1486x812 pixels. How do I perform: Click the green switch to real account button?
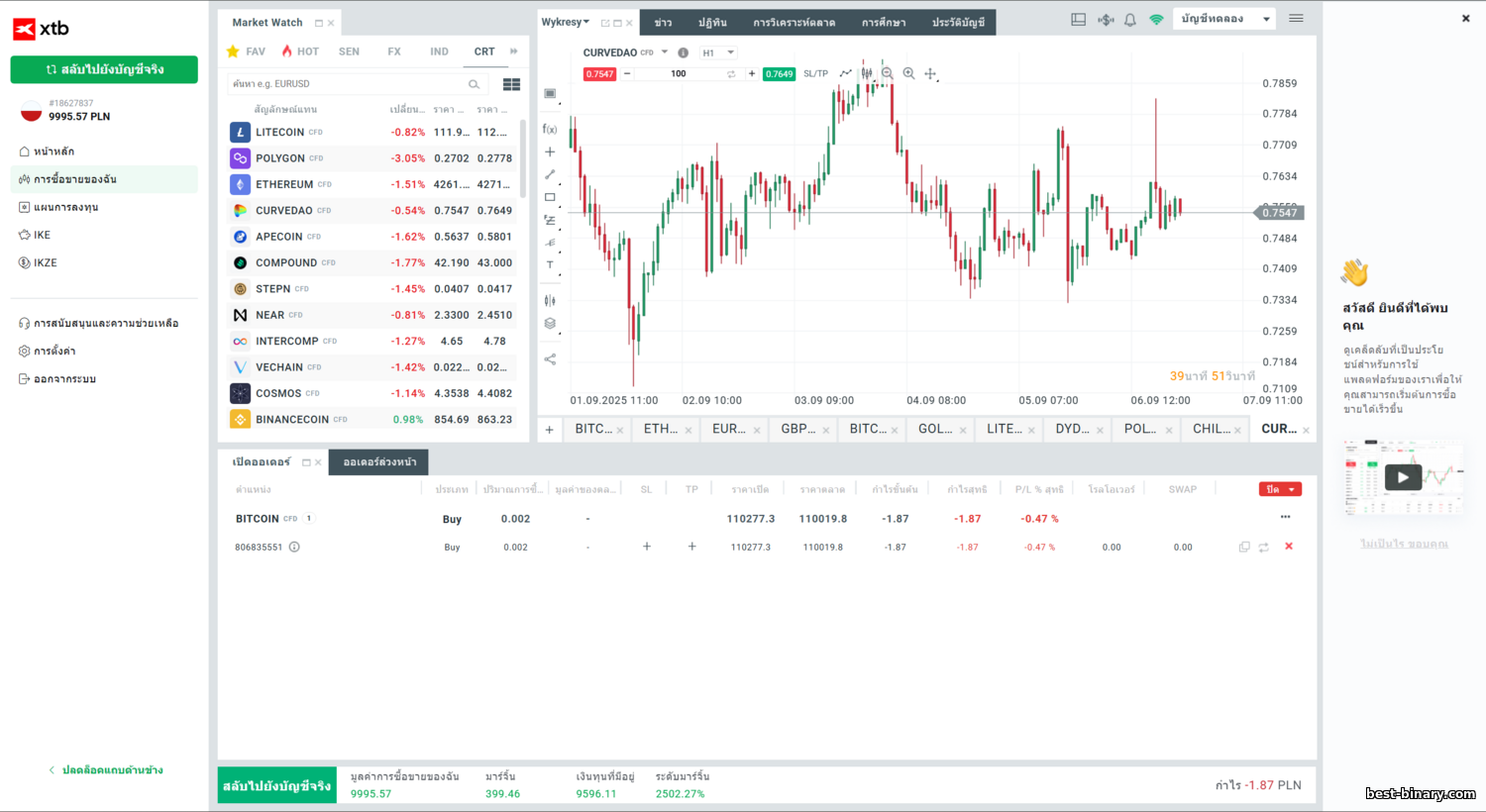[x=104, y=69]
